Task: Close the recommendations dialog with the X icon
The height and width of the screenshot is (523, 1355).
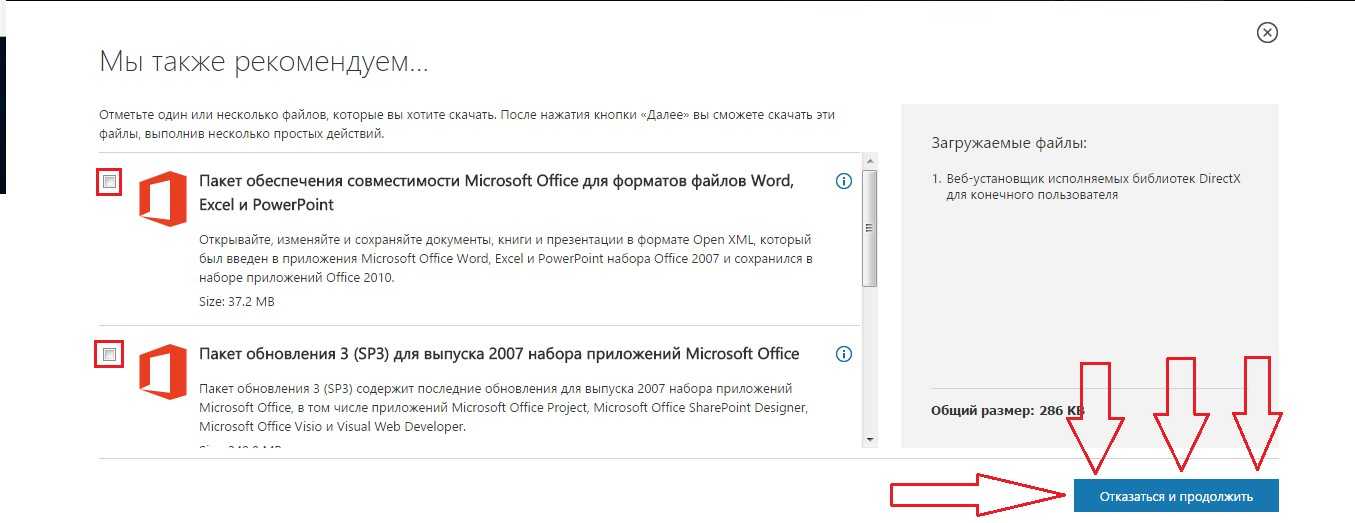Action: (1267, 33)
